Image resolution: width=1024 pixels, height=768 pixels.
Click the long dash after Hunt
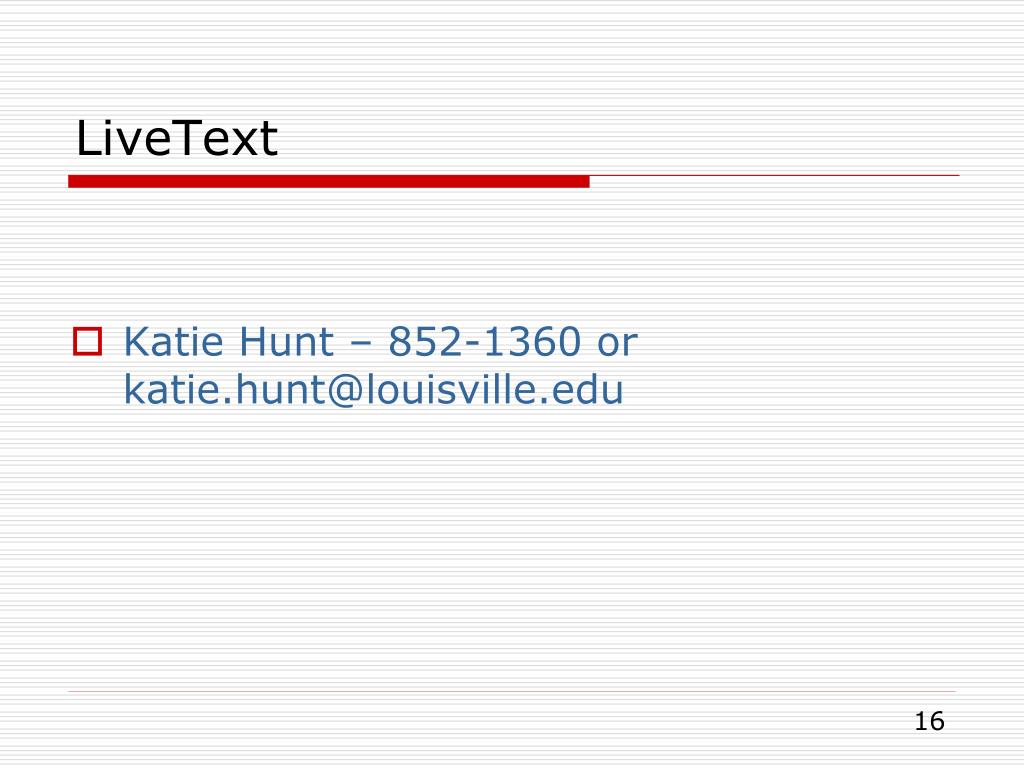[361, 344]
